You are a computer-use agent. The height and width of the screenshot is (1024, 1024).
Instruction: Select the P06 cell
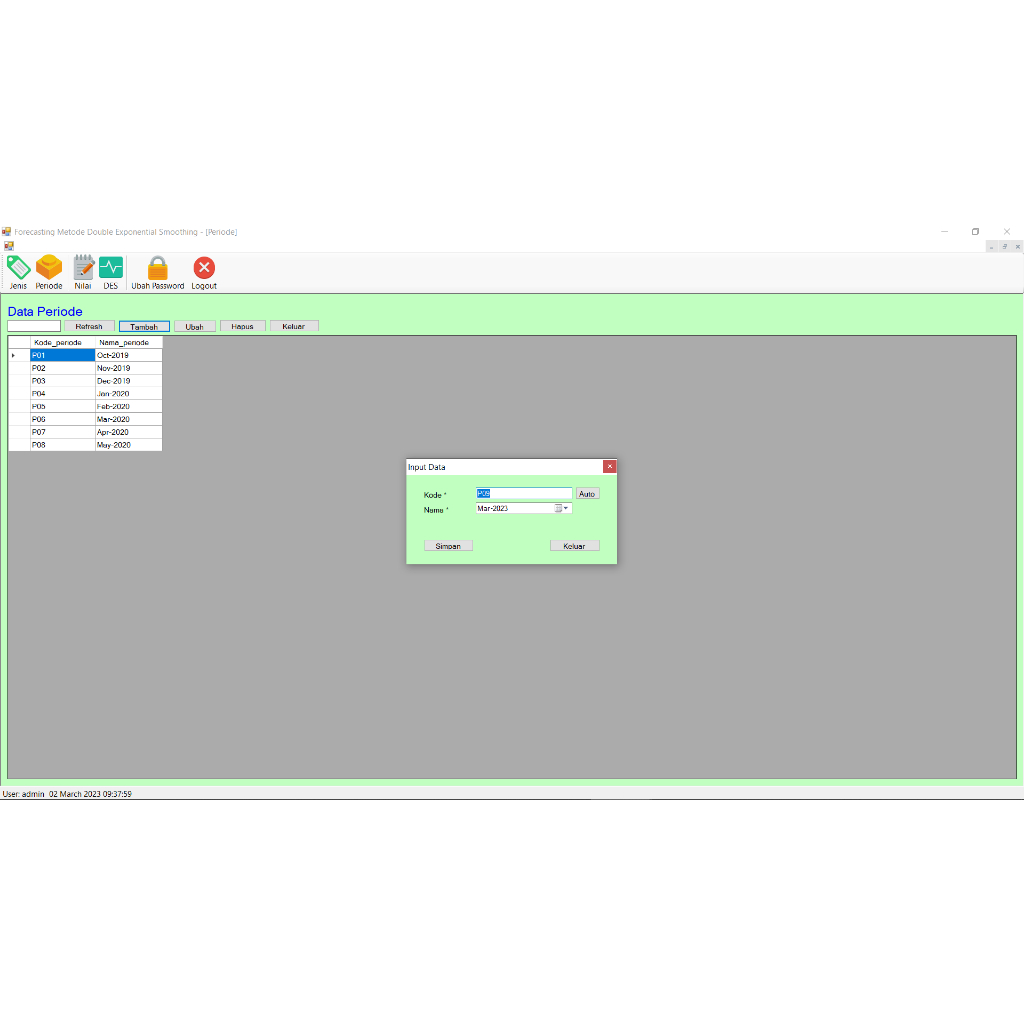click(62, 419)
